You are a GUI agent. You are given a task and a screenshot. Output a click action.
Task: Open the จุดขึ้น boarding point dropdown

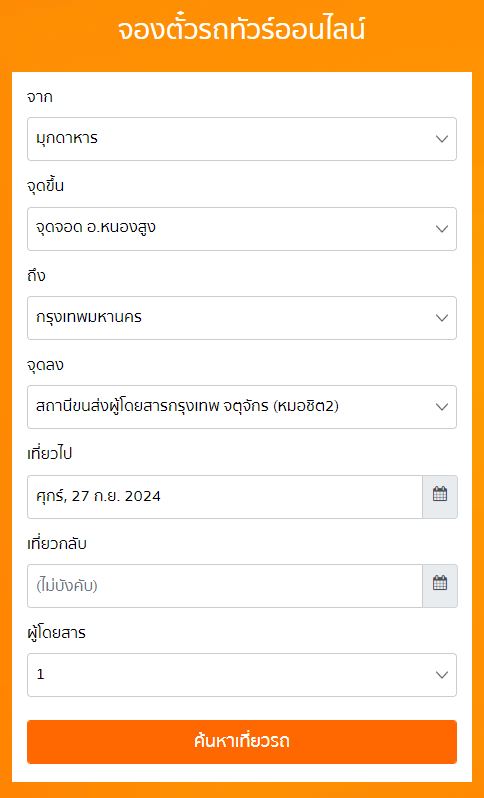242,229
